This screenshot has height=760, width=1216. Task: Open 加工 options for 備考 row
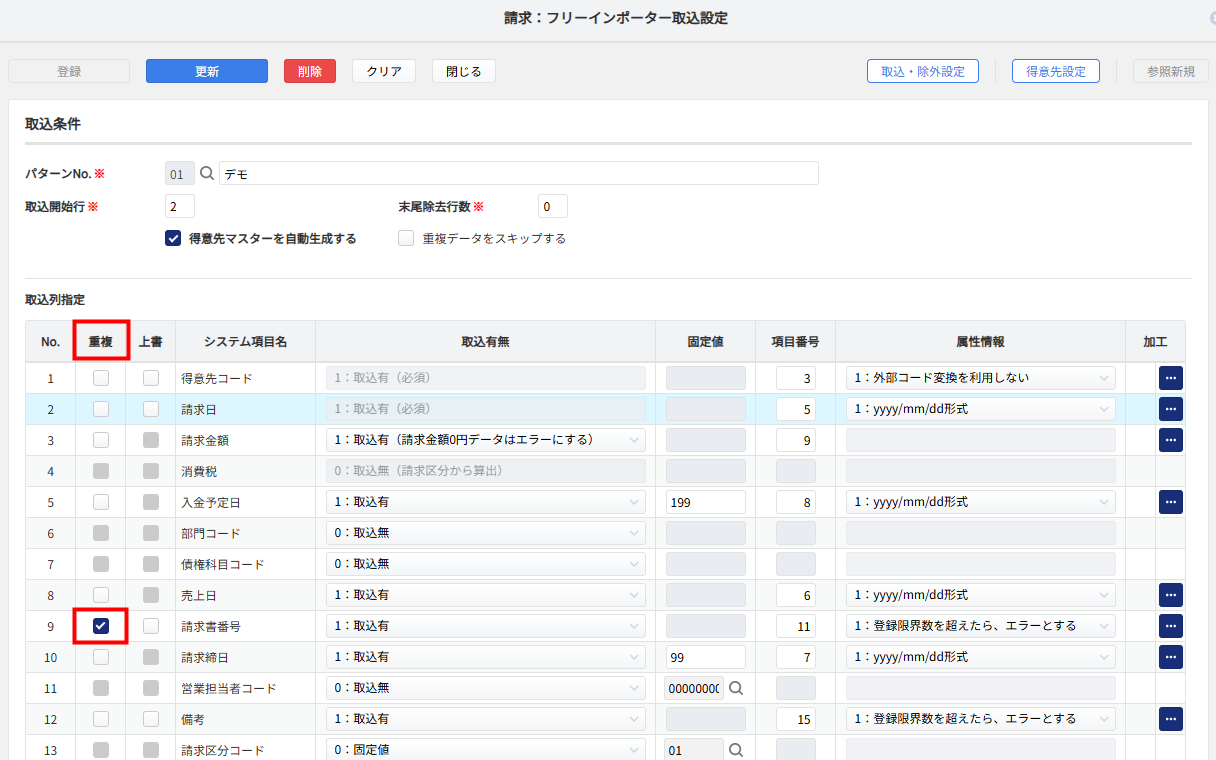click(x=1170, y=719)
